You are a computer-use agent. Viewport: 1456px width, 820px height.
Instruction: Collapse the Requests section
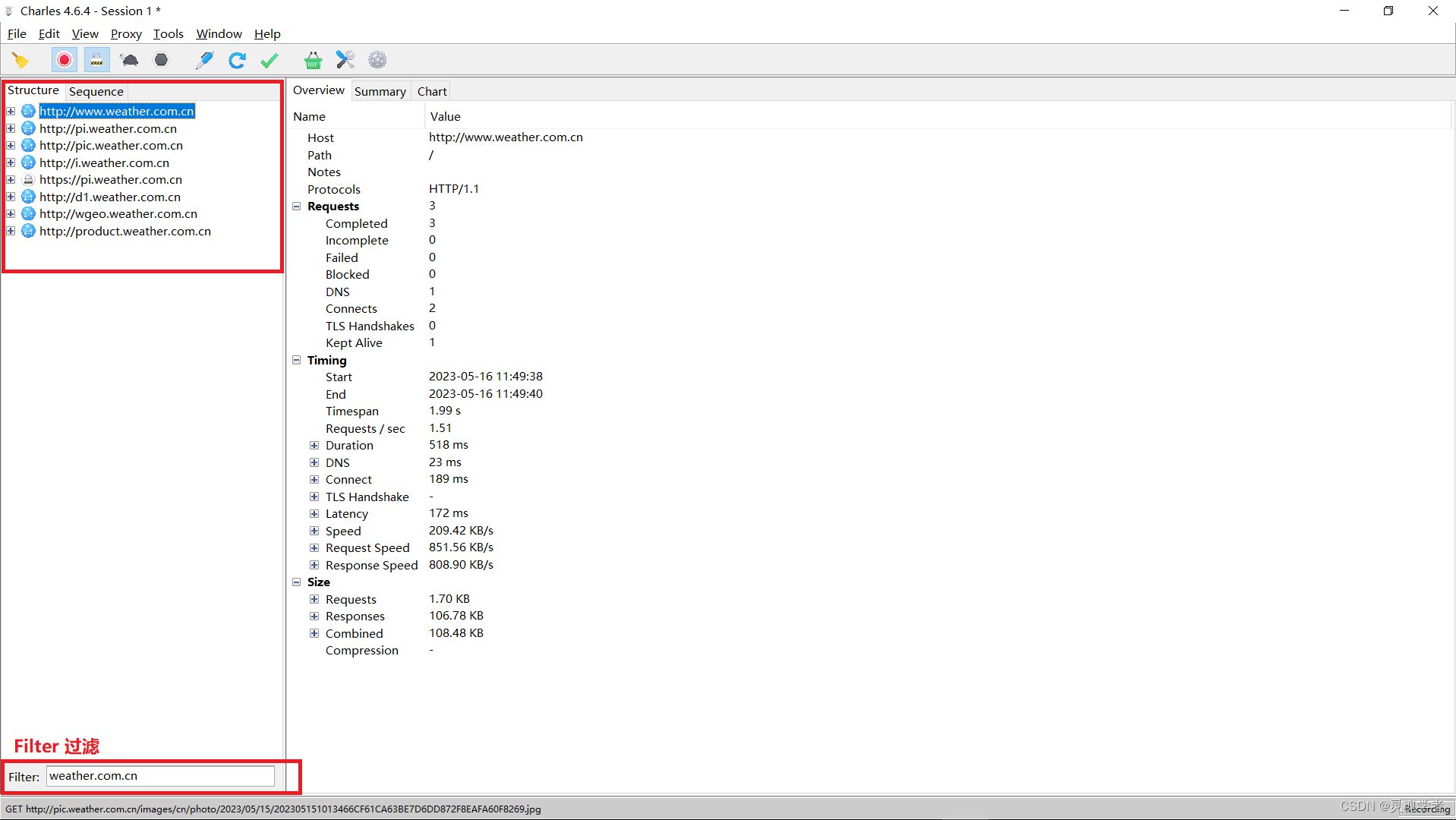[x=297, y=207]
